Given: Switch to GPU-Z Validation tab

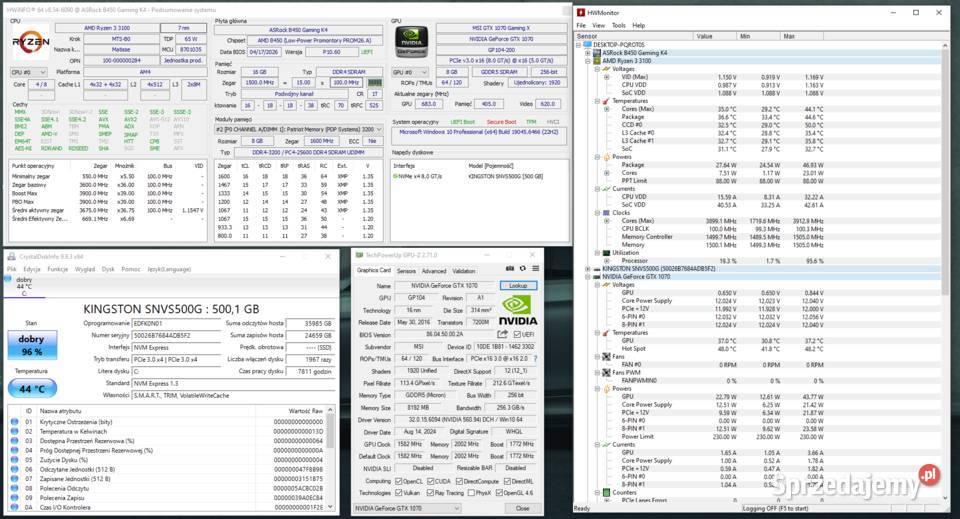Looking at the screenshot, I should tap(463, 271).
